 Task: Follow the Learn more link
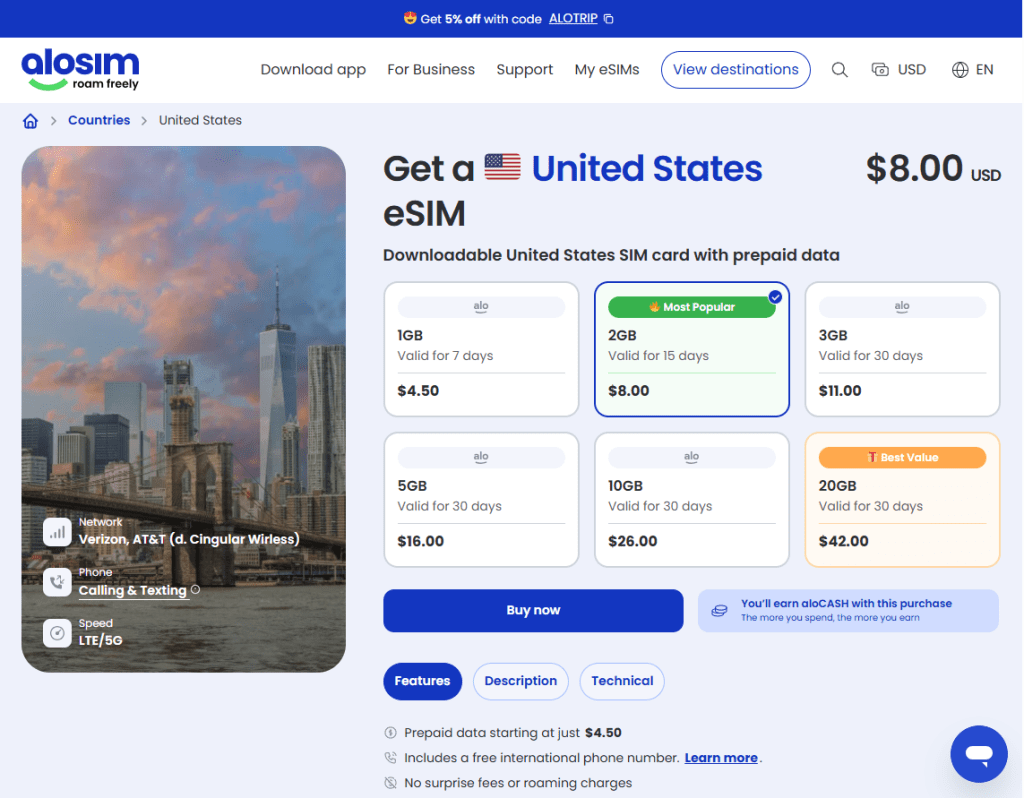pyautogui.click(x=720, y=758)
